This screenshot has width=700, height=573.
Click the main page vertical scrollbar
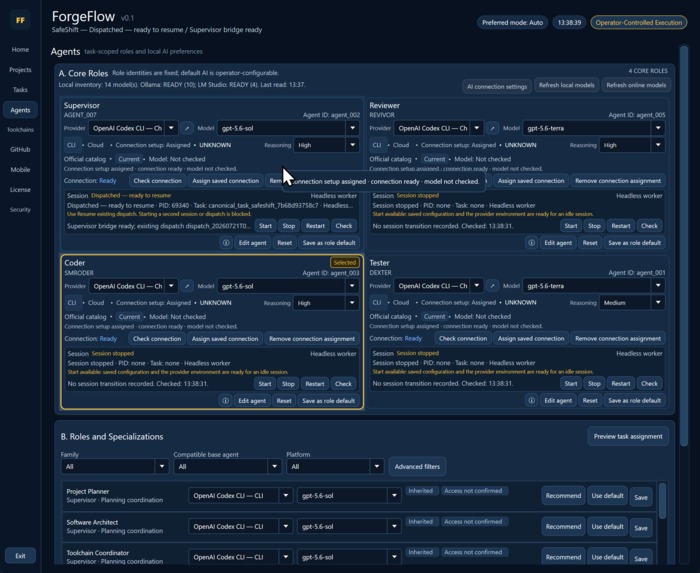(x=683, y=245)
